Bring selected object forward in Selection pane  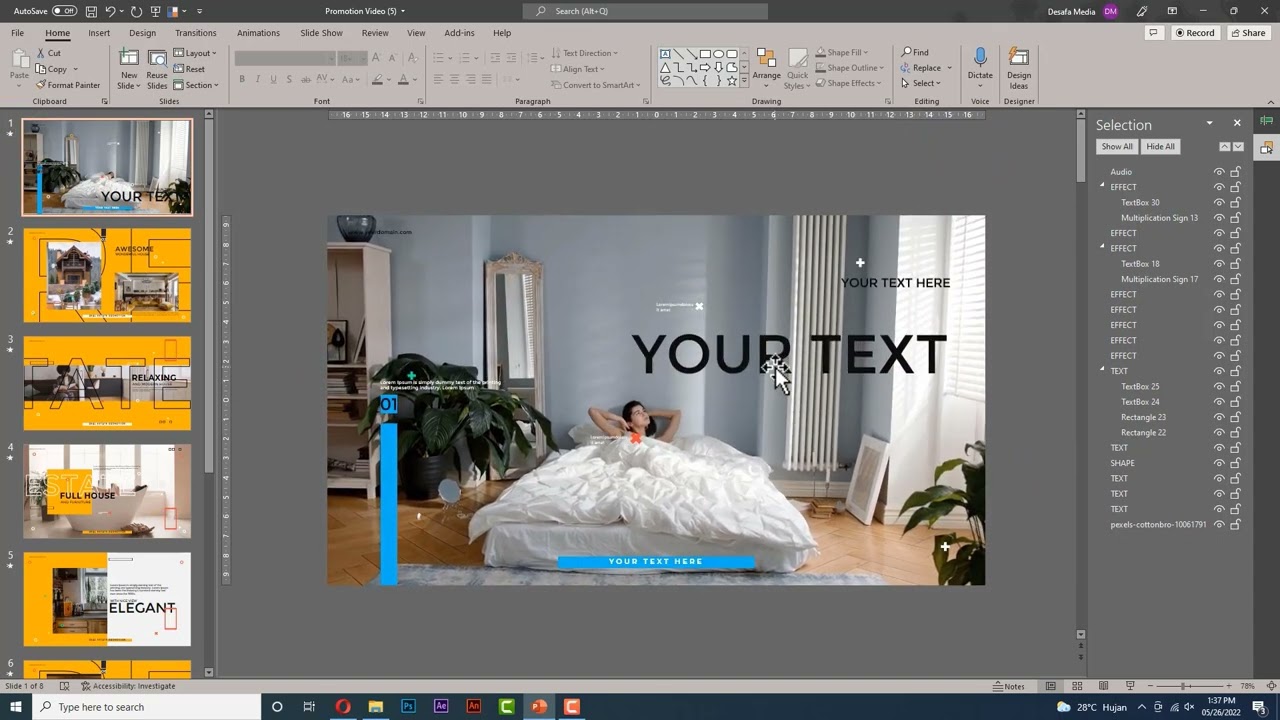[1223, 147]
